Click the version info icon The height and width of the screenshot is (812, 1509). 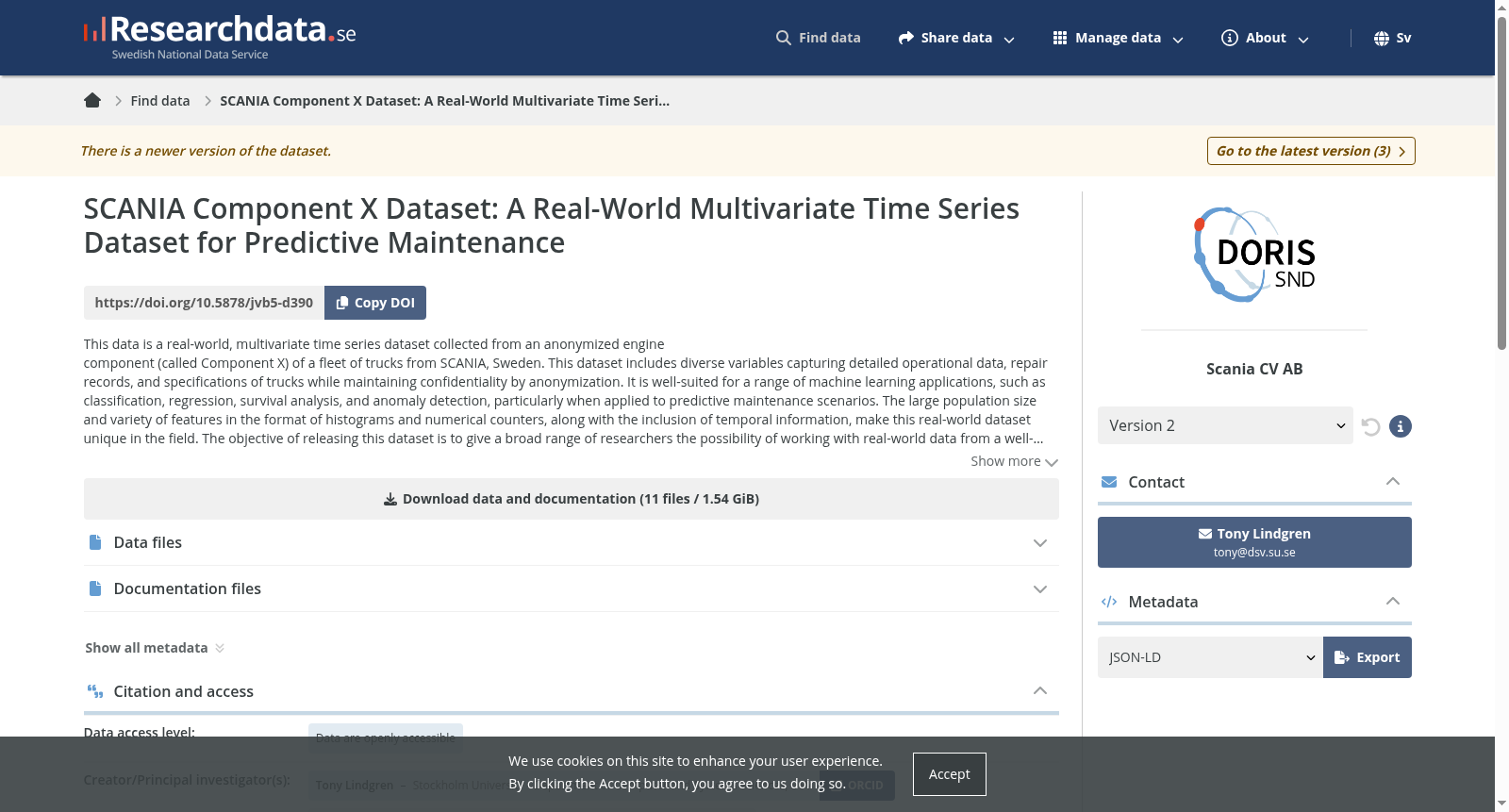coord(1401,426)
